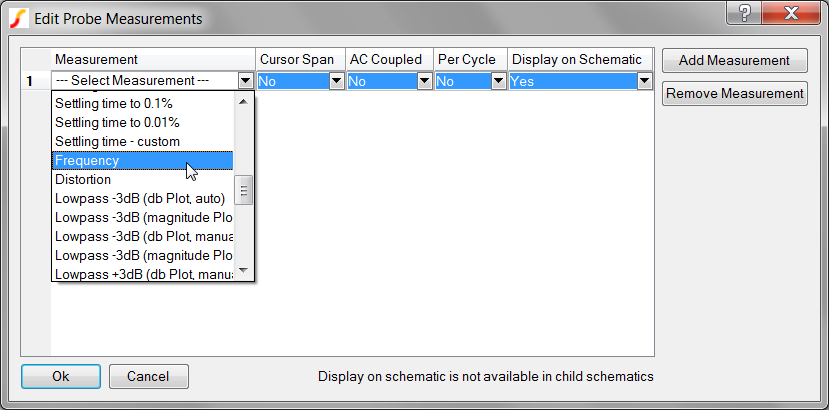Screen dimensions: 829x410
Task: Open the Select Measurement combo box
Action: coord(245,81)
